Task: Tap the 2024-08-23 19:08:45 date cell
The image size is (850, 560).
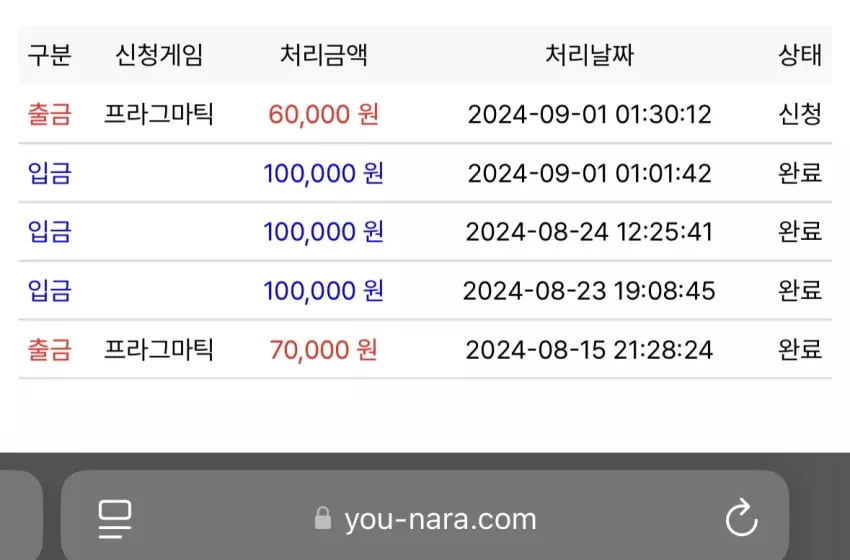Action: point(589,291)
